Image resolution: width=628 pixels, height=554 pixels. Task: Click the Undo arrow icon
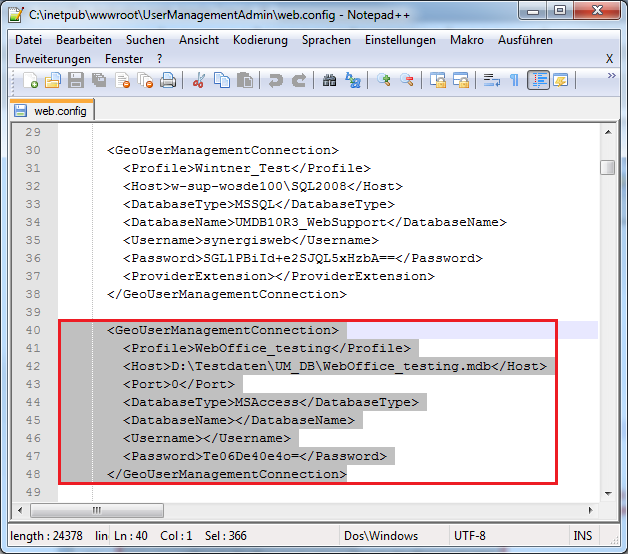pyautogui.click(x=275, y=81)
